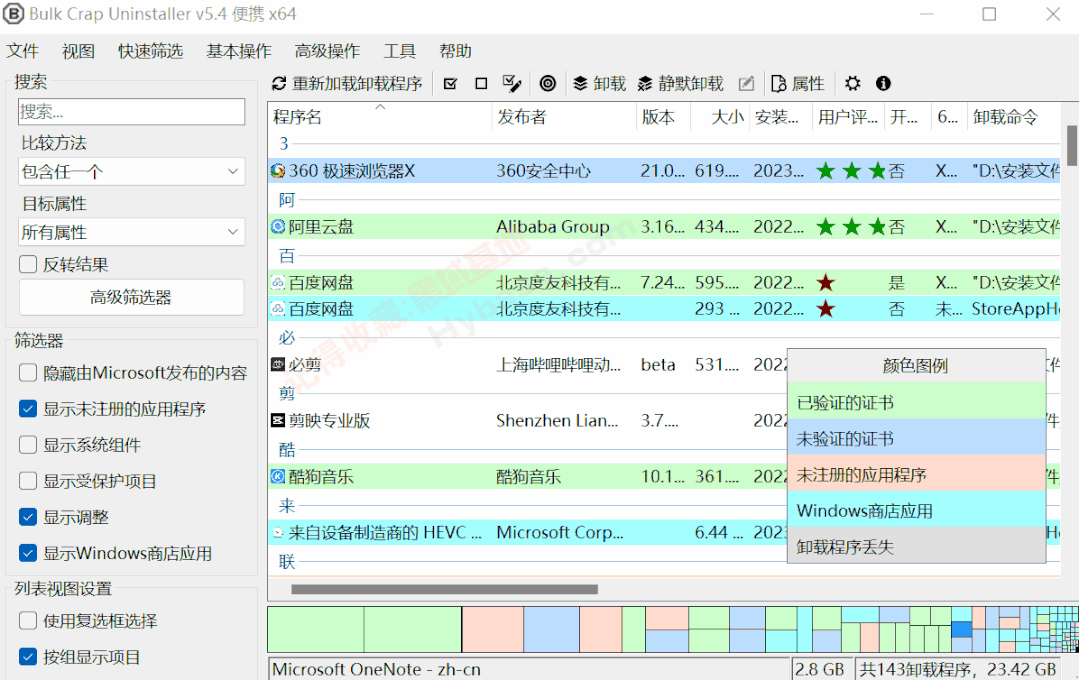Click the 必剪 app icon
1079x680 pixels.
pos(278,365)
